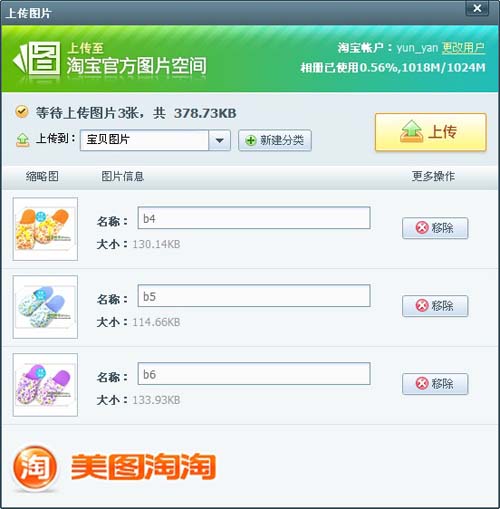Click the green upload arrow icon beside 上传到
Image resolution: width=500 pixels, height=509 pixels.
pyautogui.click(x=22, y=140)
